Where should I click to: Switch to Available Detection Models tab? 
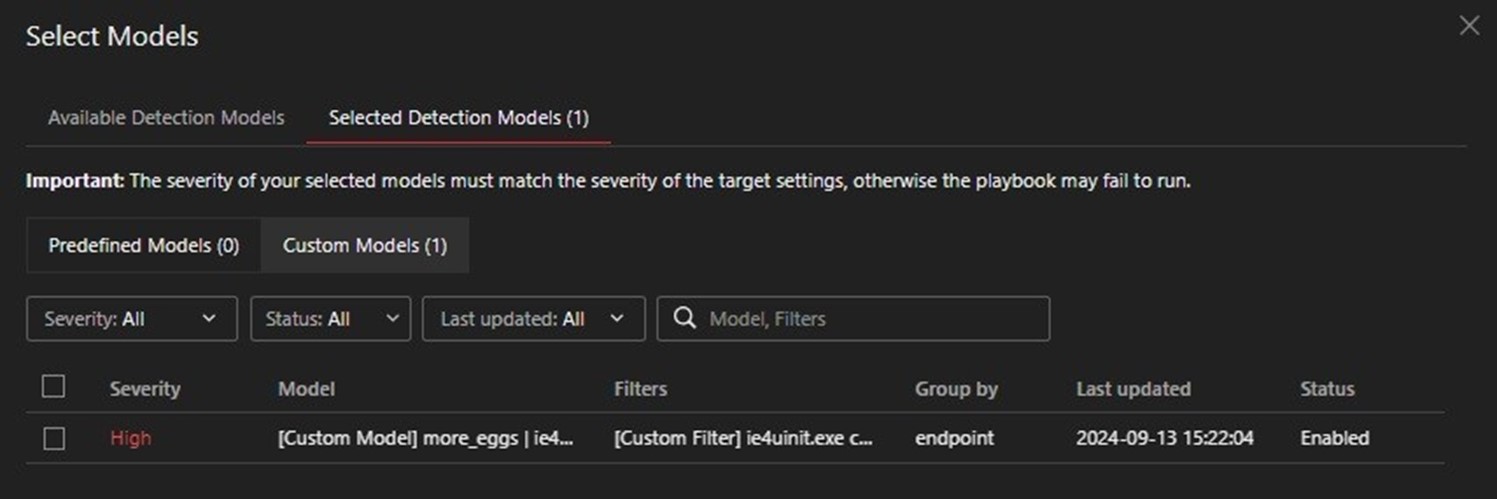pos(166,118)
